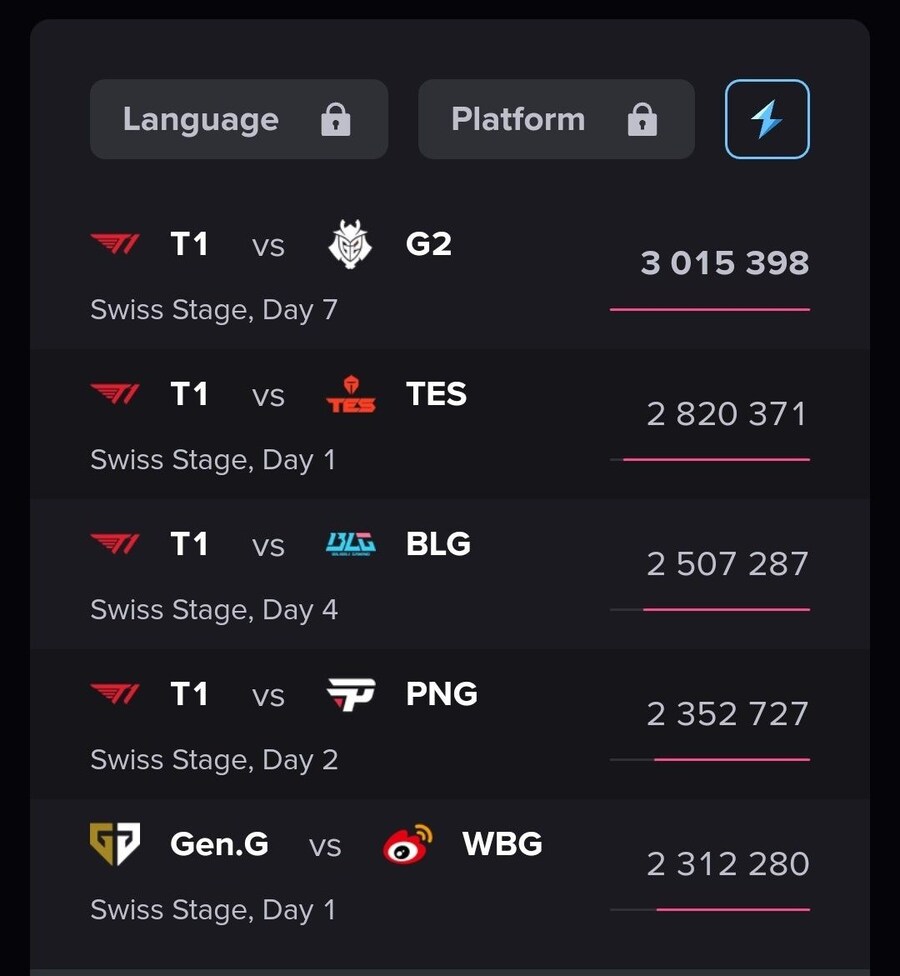Click viewer bar under 2 507 287

pyautogui.click(x=710, y=609)
